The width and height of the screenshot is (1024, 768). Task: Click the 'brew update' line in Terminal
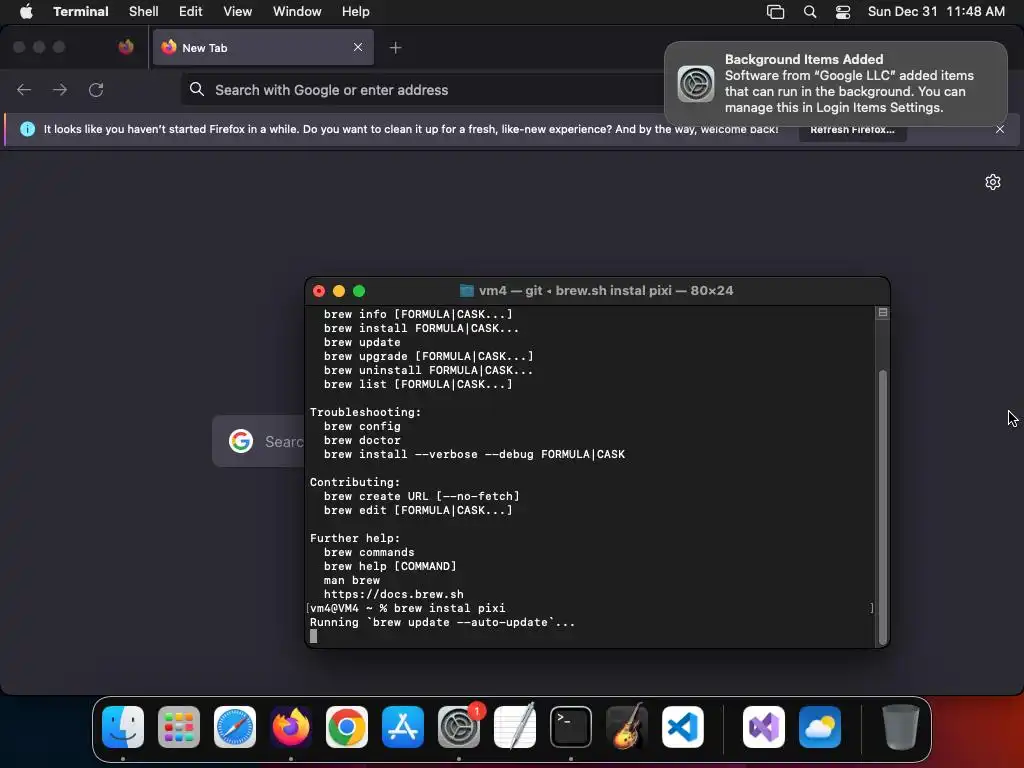pyautogui.click(x=362, y=342)
